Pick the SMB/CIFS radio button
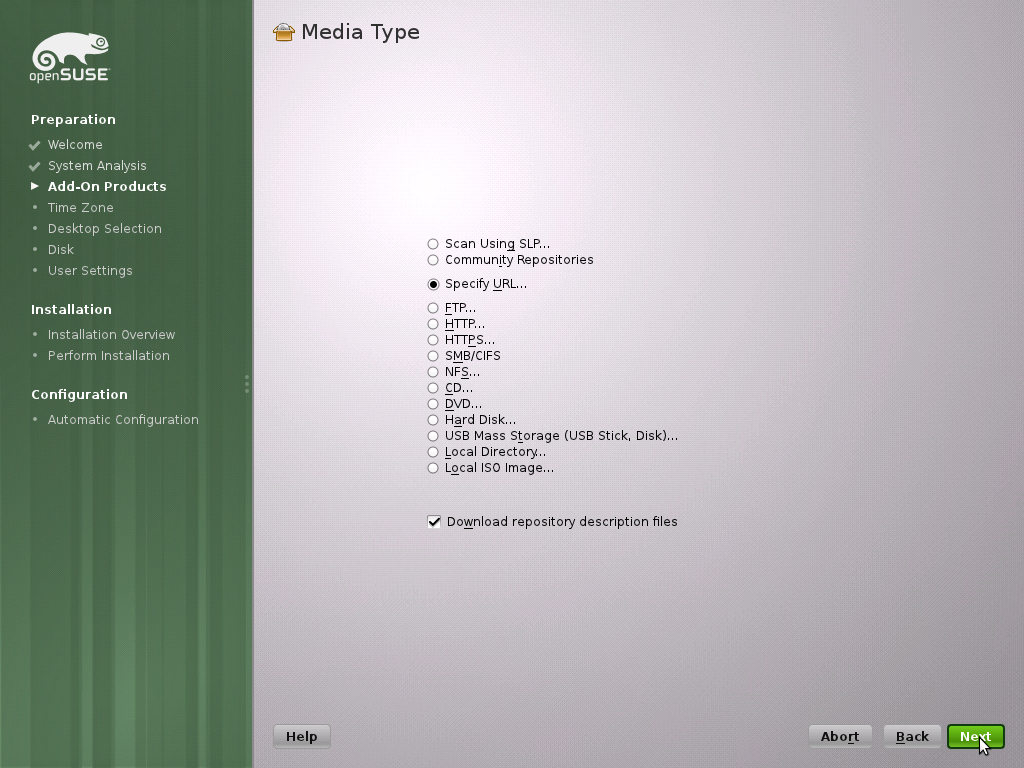The width and height of the screenshot is (1024, 768). pos(433,356)
